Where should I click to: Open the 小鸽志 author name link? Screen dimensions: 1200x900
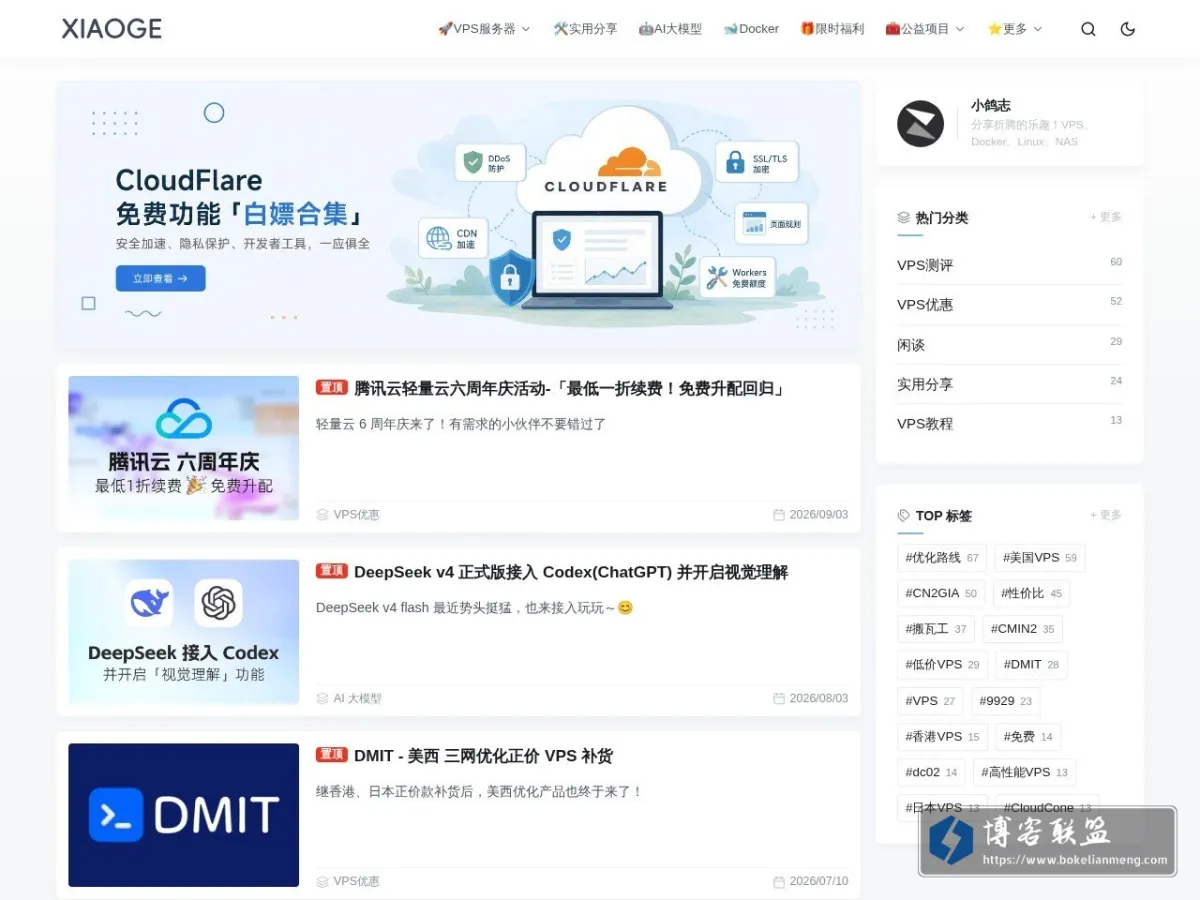pyautogui.click(x=990, y=105)
